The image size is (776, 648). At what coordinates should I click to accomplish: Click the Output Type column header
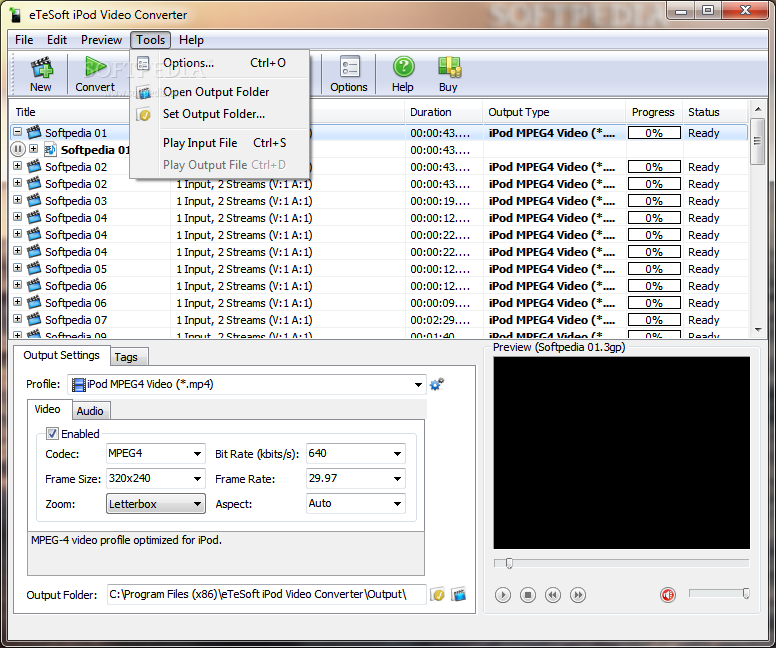point(554,112)
